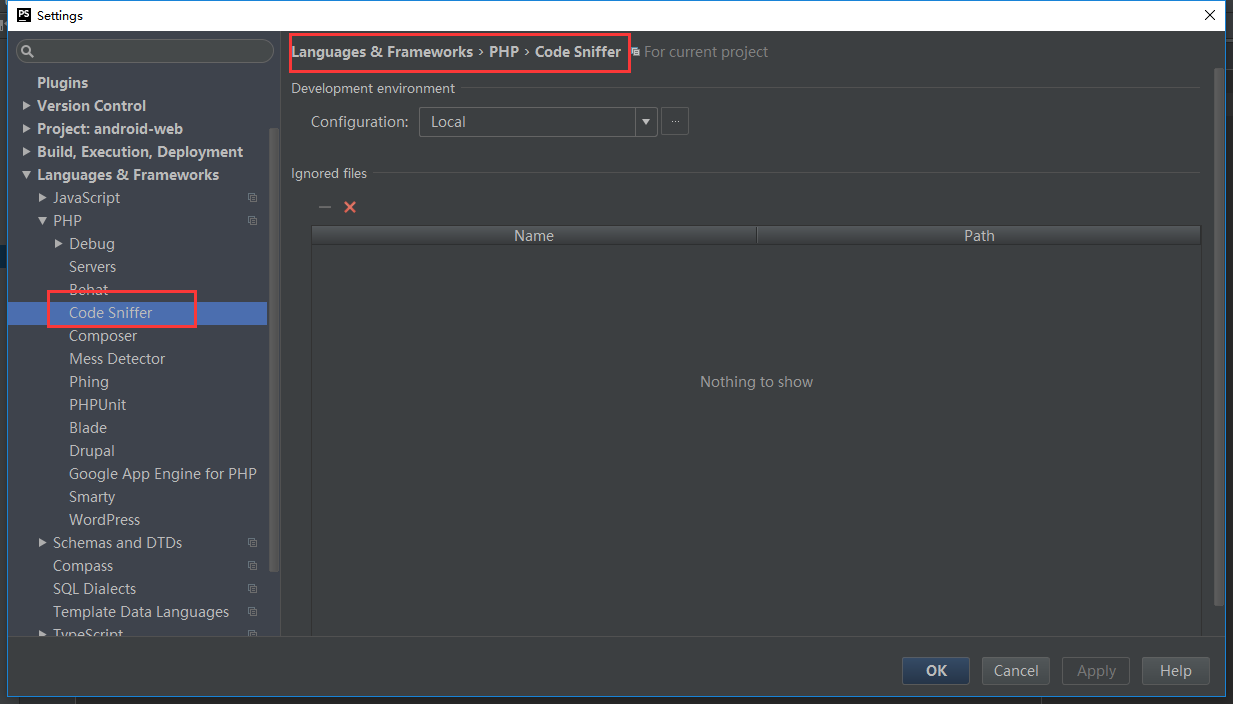Collapse the Languages & Frameworks arrow
This screenshot has height=704, width=1233.
click(26, 175)
